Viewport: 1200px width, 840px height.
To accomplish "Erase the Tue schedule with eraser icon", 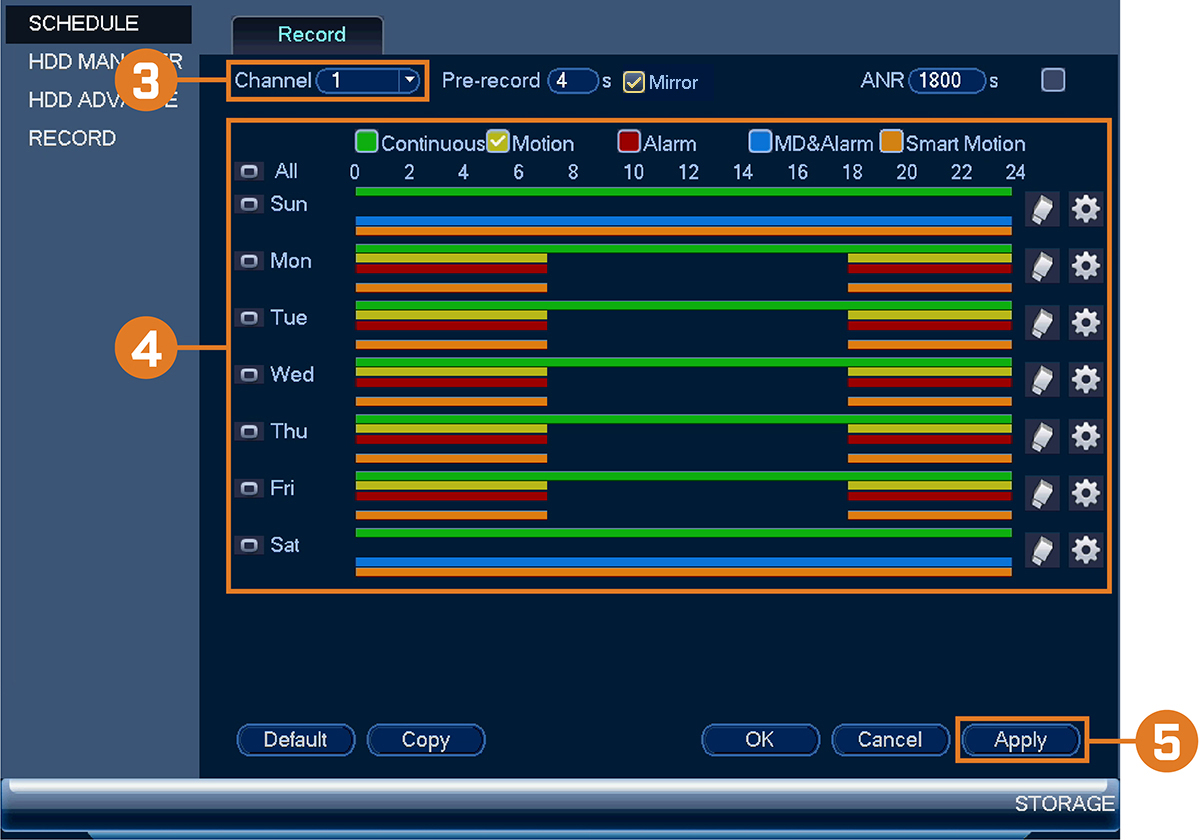I will pyautogui.click(x=1041, y=323).
